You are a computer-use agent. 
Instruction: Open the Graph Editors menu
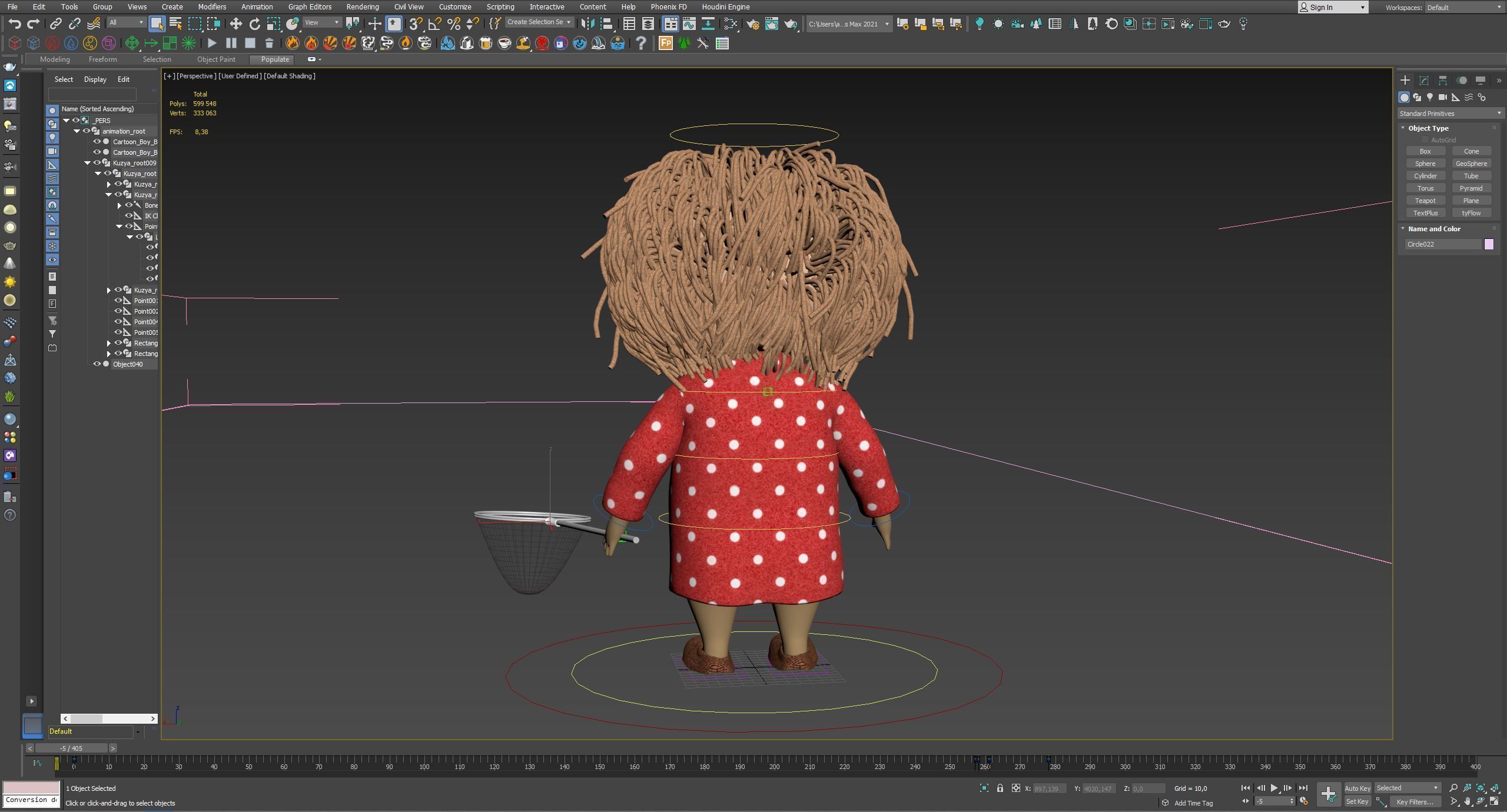[310, 6]
